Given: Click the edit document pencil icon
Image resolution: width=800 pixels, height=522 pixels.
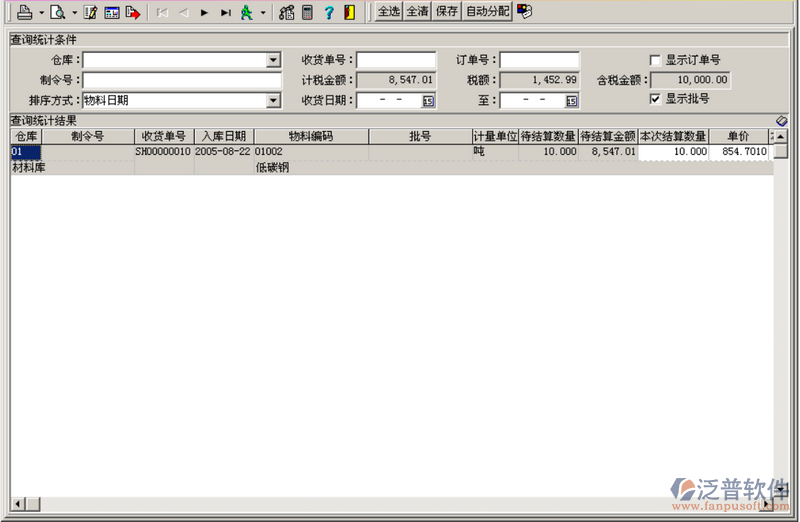Looking at the screenshot, I should [x=91, y=12].
